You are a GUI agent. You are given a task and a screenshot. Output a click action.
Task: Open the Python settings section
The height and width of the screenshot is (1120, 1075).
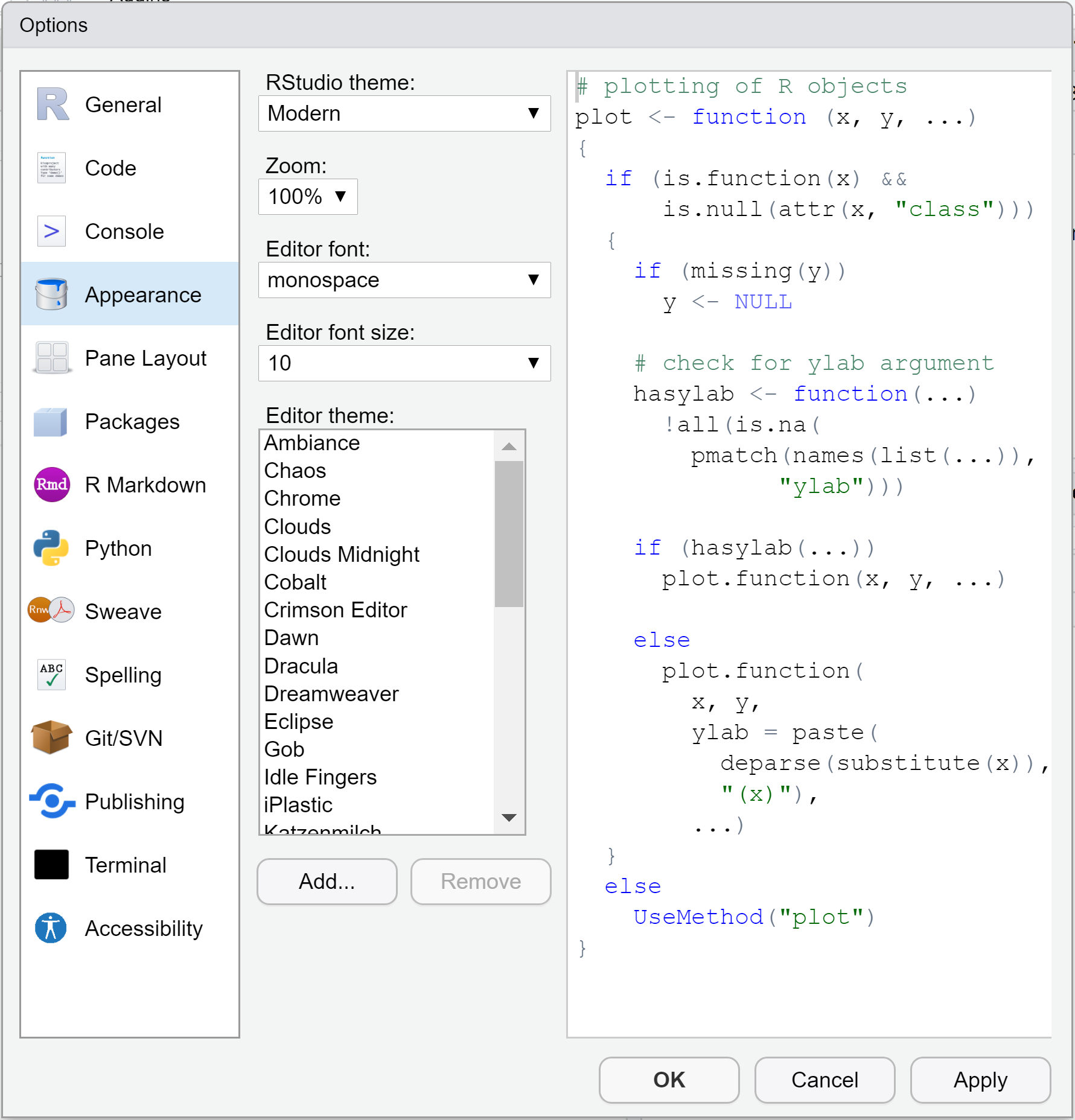tap(130, 548)
